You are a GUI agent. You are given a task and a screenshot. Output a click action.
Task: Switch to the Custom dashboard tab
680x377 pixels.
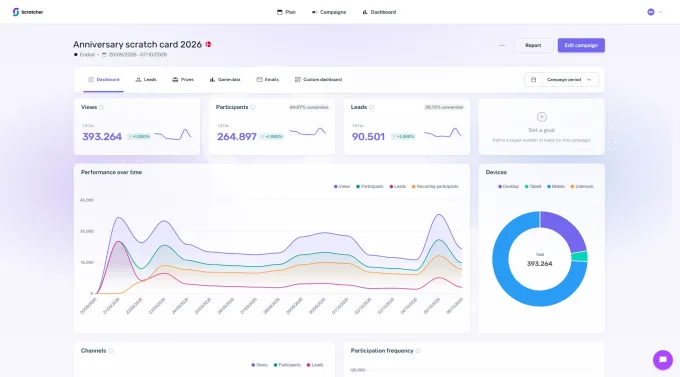click(x=318, y=79)
